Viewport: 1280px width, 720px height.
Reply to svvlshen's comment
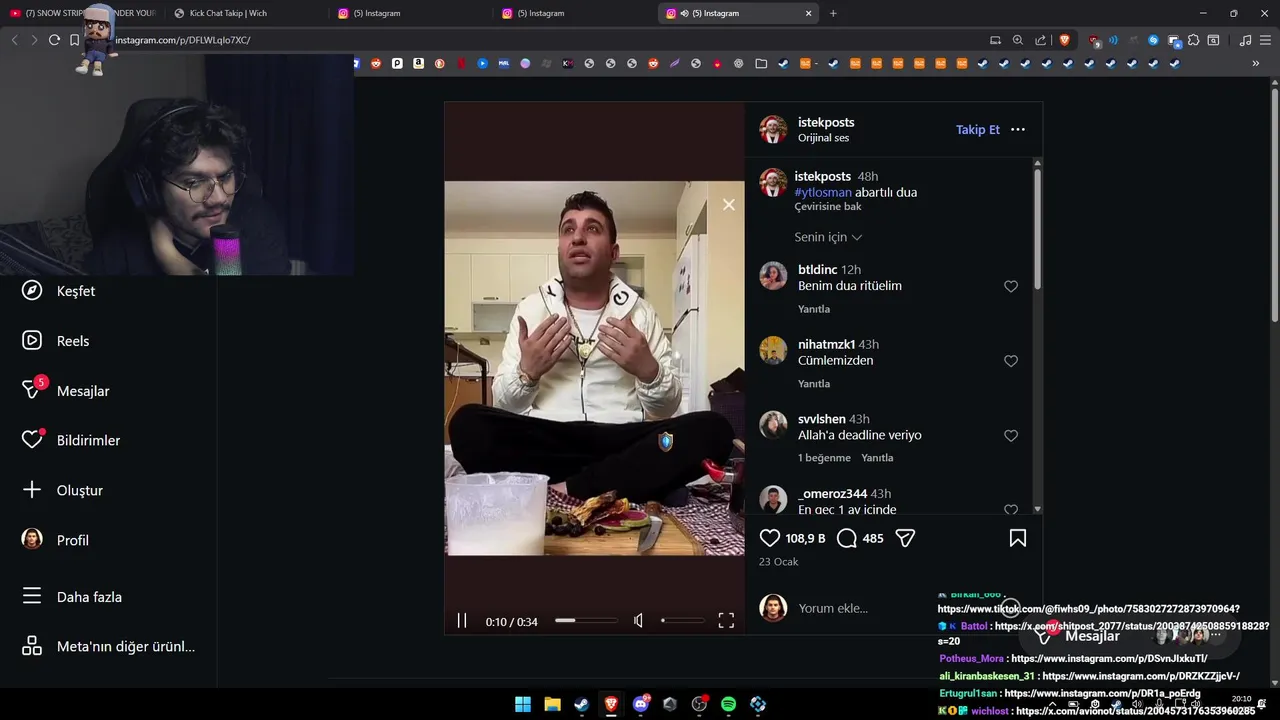tap(877, 458)
